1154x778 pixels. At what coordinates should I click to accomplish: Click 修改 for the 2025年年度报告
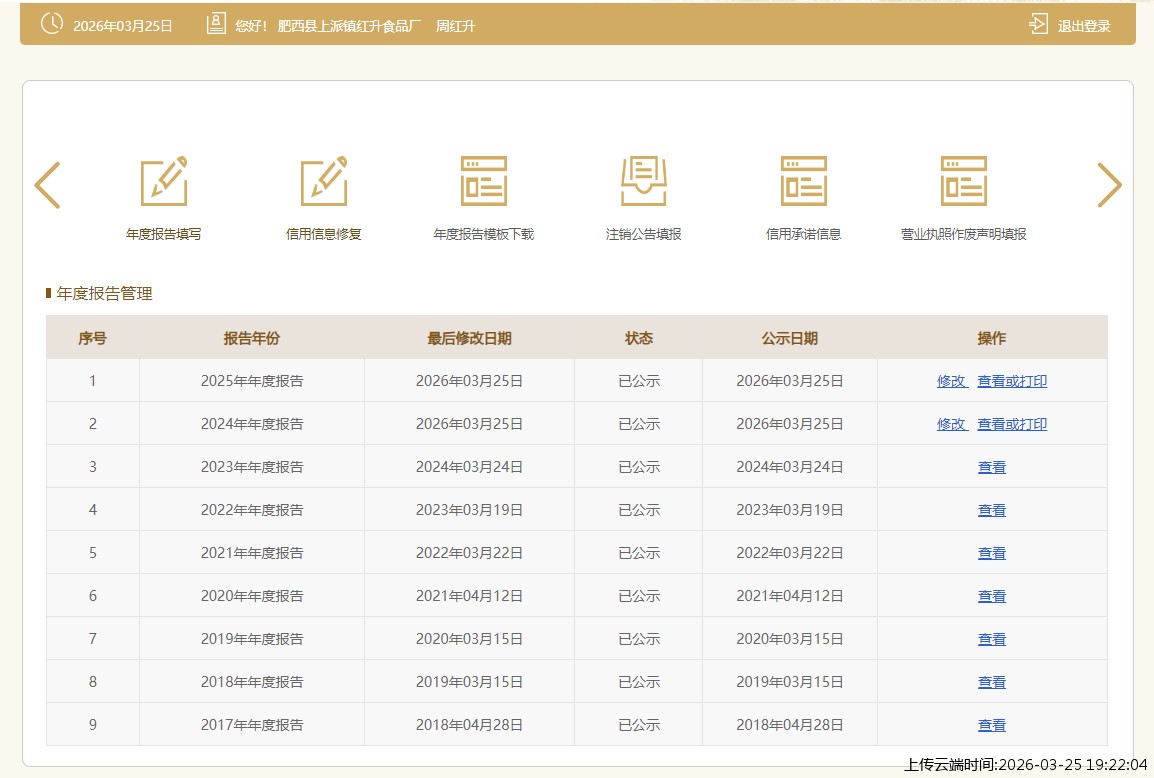[951, 381]
